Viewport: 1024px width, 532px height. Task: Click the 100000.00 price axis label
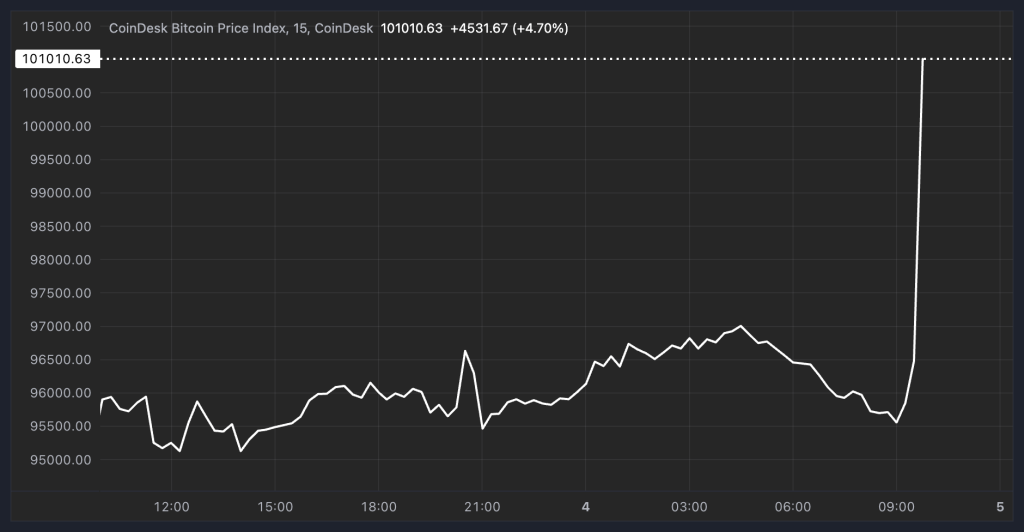(57, 126)
